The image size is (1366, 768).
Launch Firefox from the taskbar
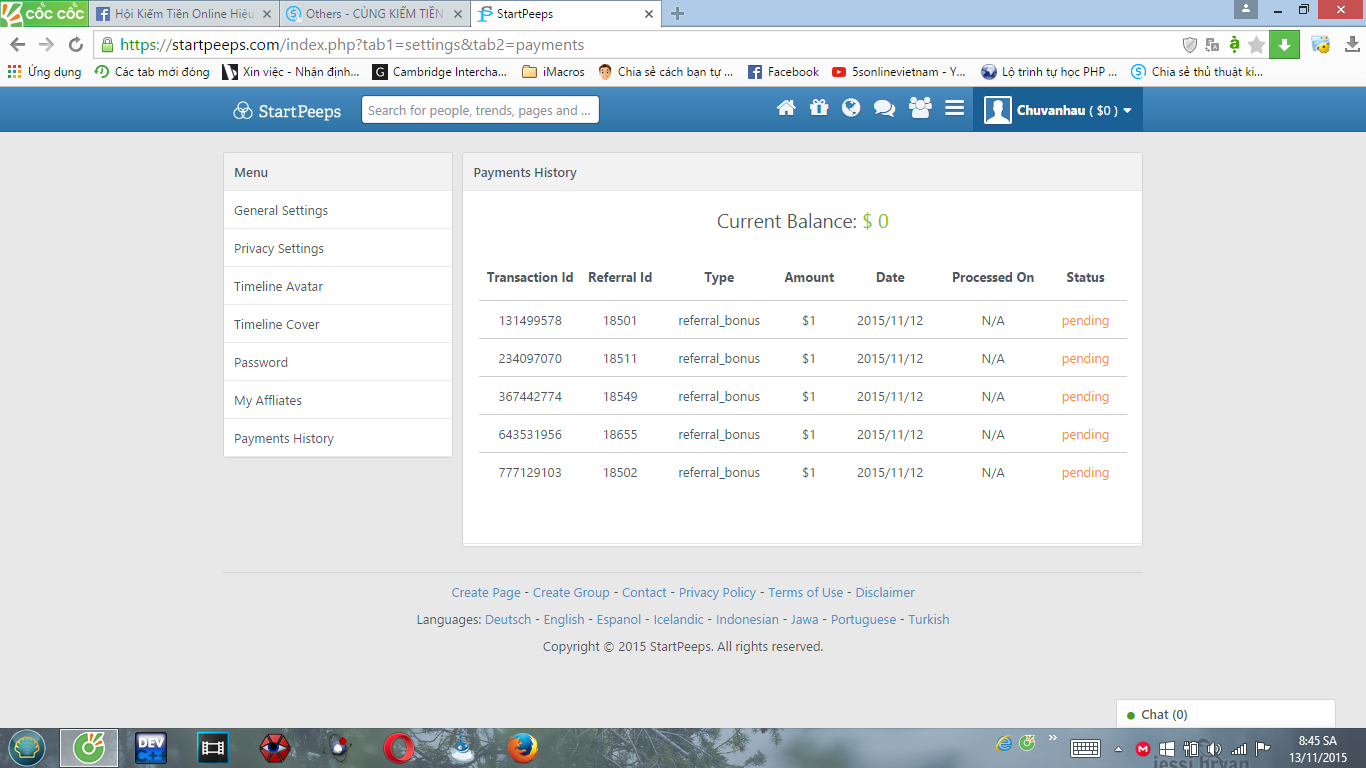[523, 748]
